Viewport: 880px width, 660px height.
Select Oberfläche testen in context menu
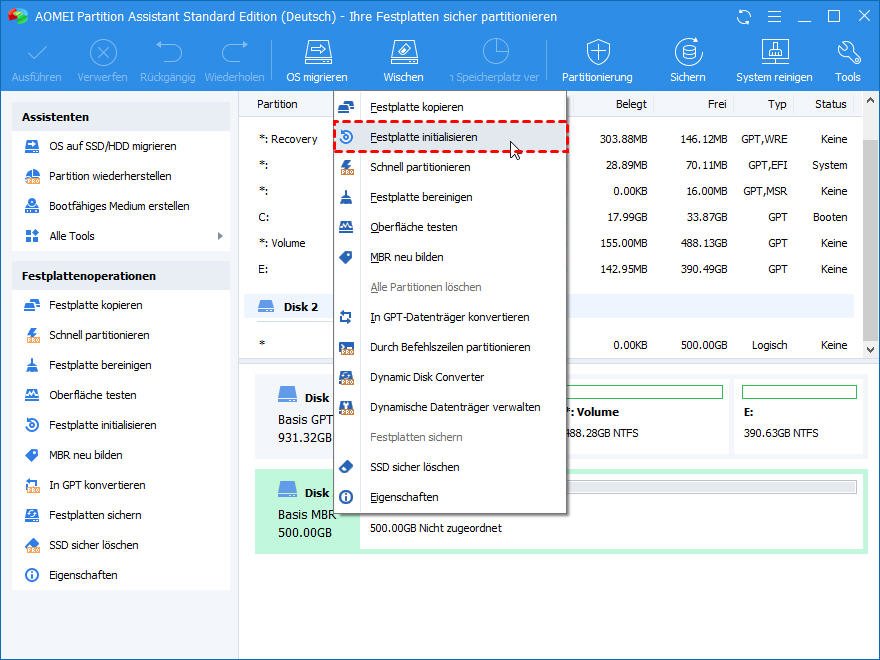450,227
